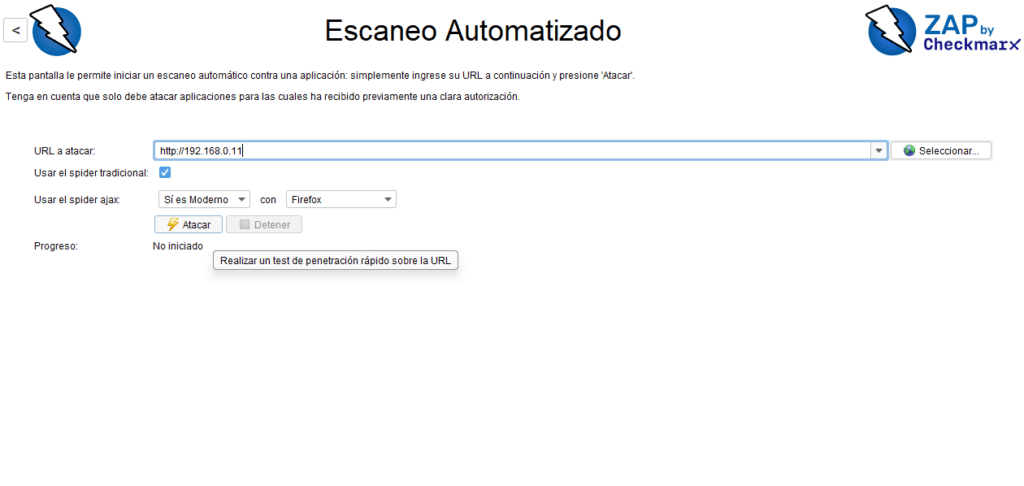Image resolution: width=1024 pixels, height=486 pixels.
Task: Toggle the traditional spider checkbox
Action: 165,173
